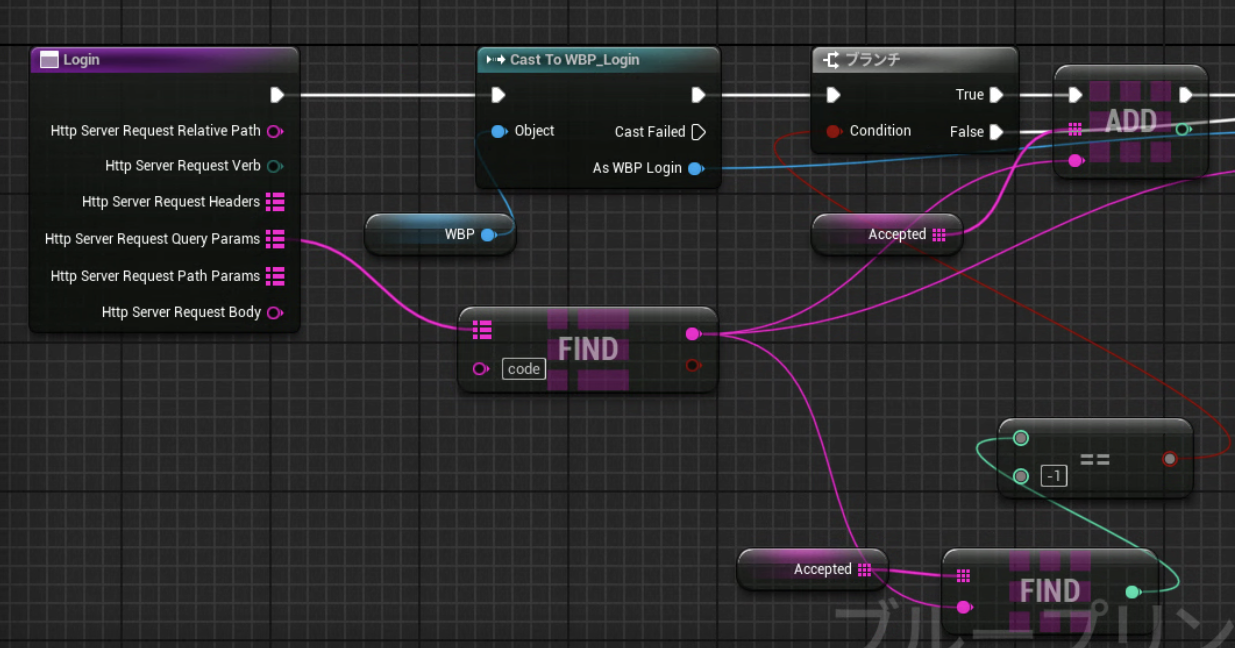The image size is (1235, 648).
Task: Click the -1 value field on equals node
Action: point(1053,477)
